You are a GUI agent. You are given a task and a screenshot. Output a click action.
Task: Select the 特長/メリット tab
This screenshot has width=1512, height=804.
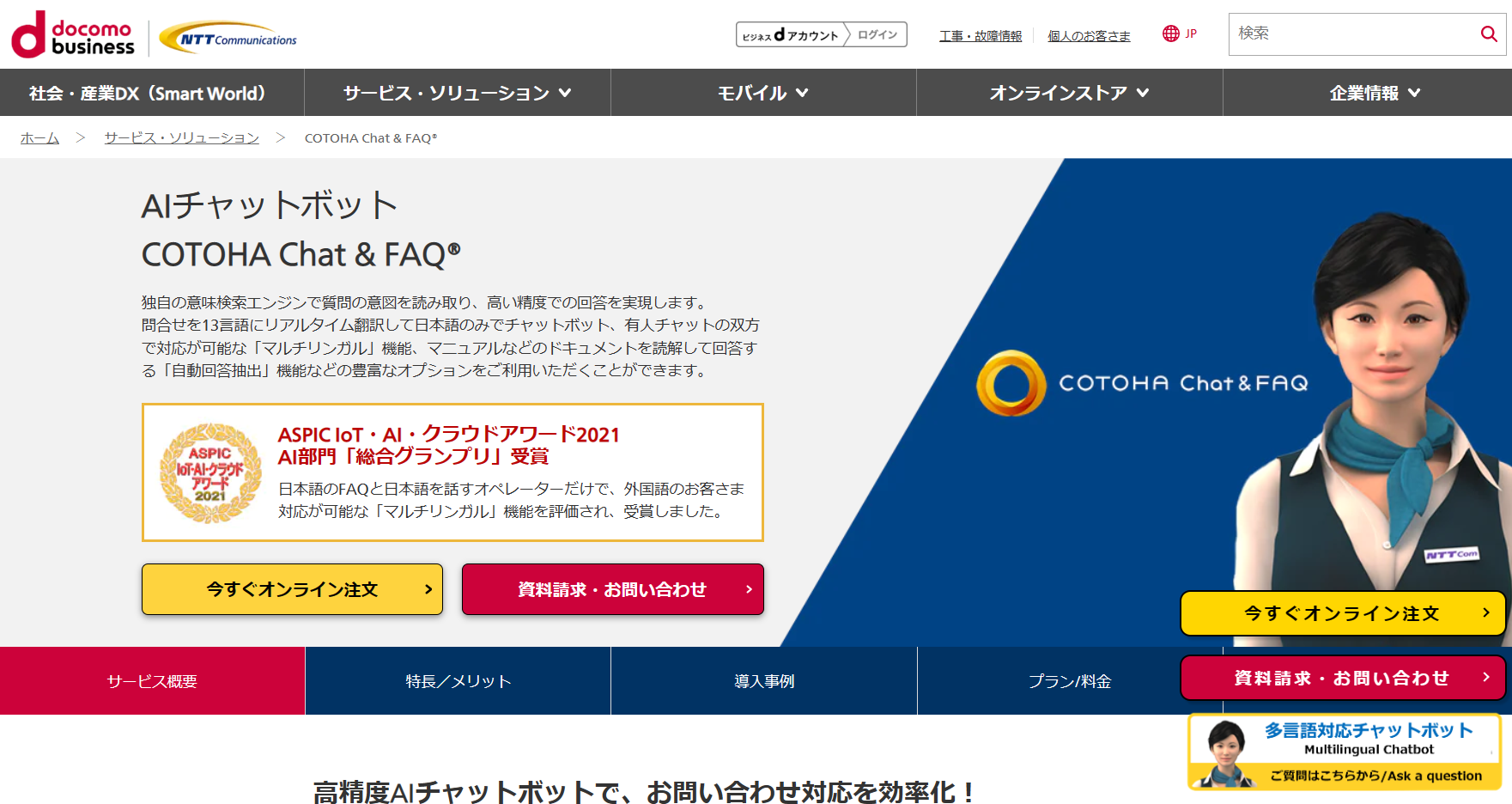coord(458,681)
